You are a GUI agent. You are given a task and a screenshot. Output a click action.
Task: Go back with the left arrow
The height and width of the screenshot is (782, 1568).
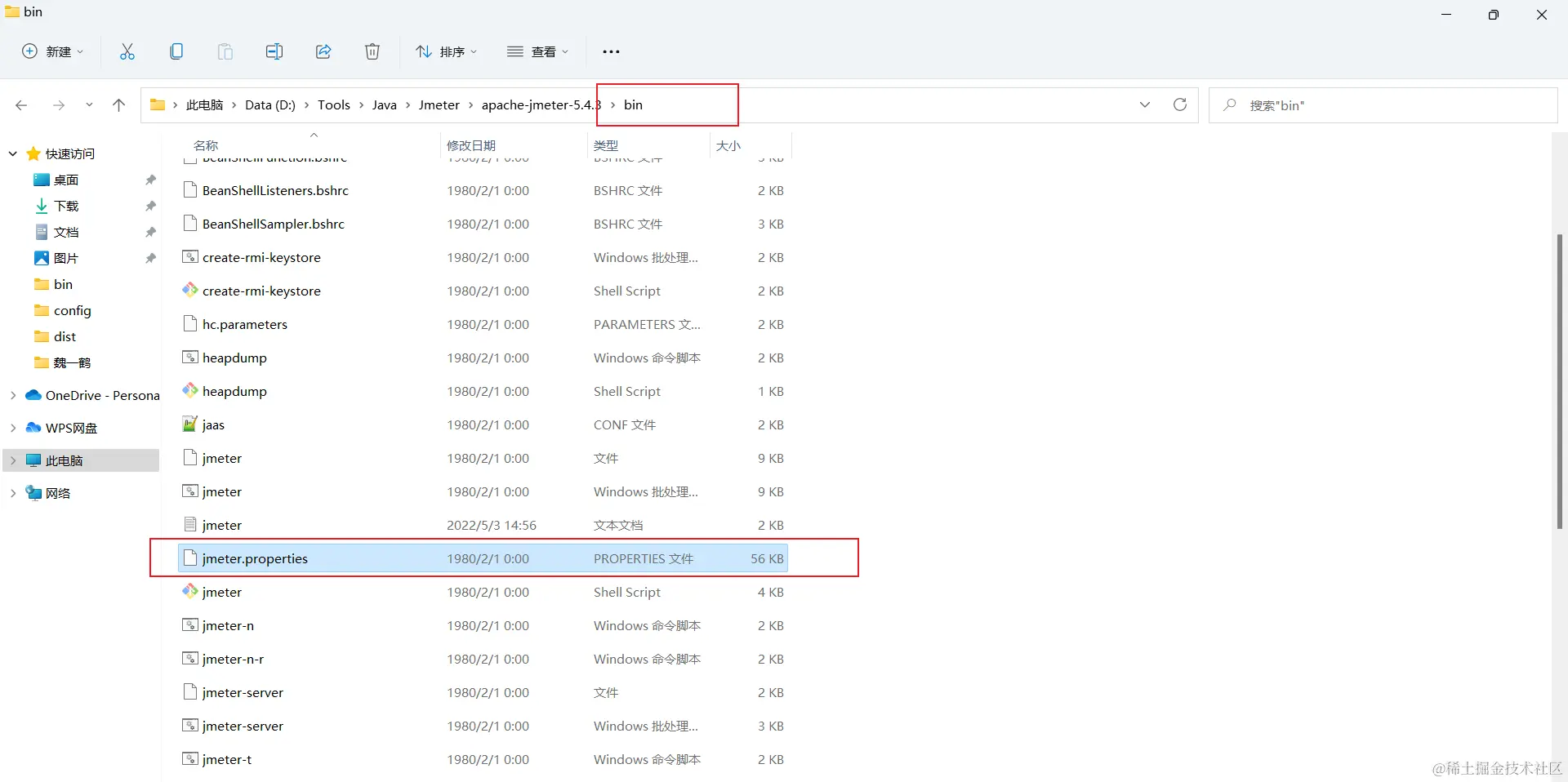point(21,105)
